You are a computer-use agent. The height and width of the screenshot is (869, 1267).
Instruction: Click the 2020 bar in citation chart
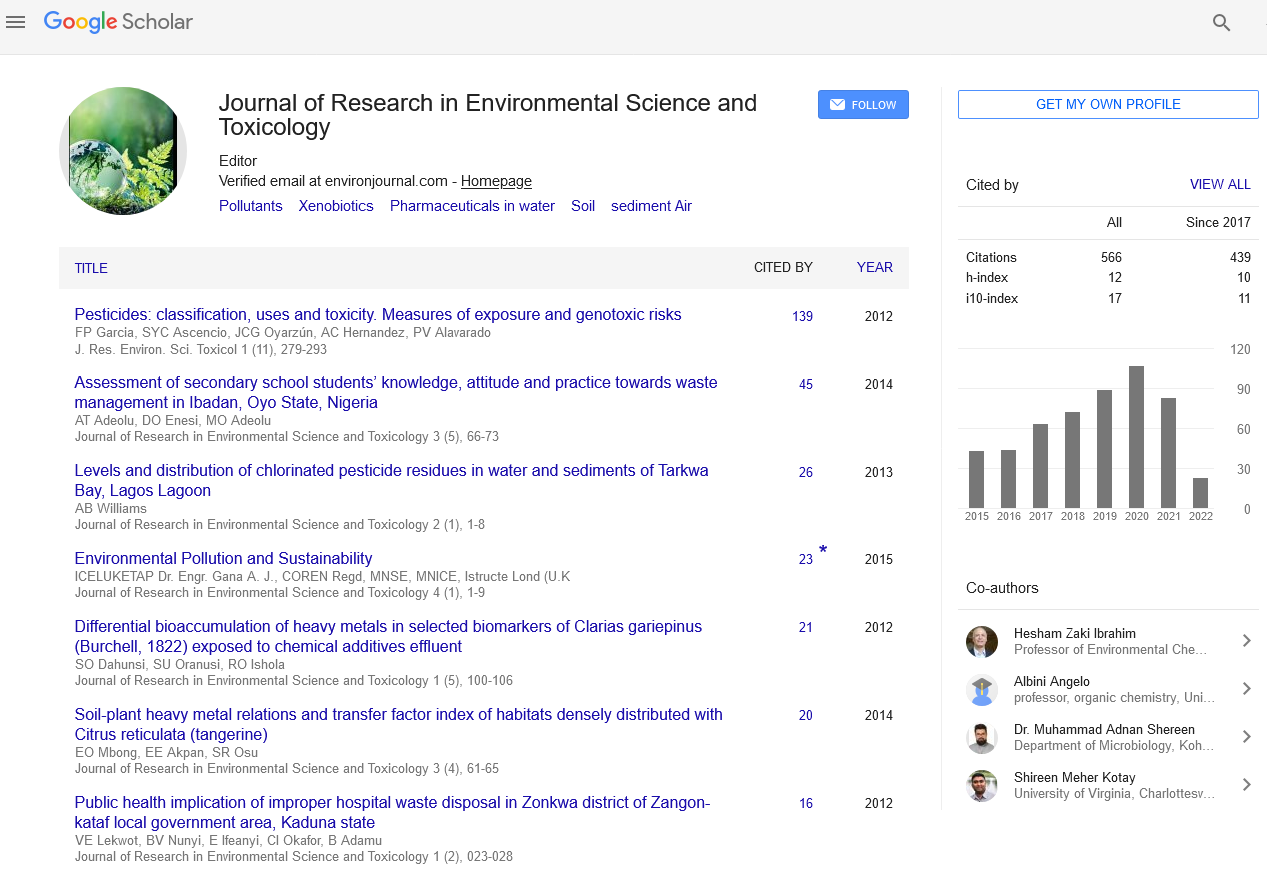tap(1137, 437)
